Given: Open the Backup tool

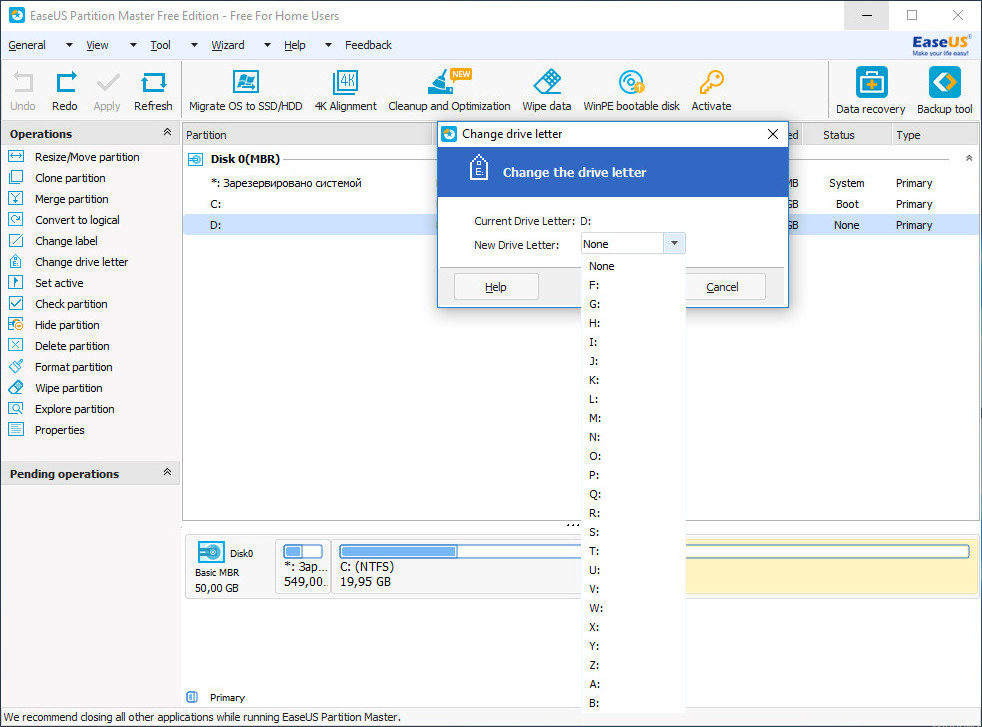Looking at the screenshot, I should 944,91.
